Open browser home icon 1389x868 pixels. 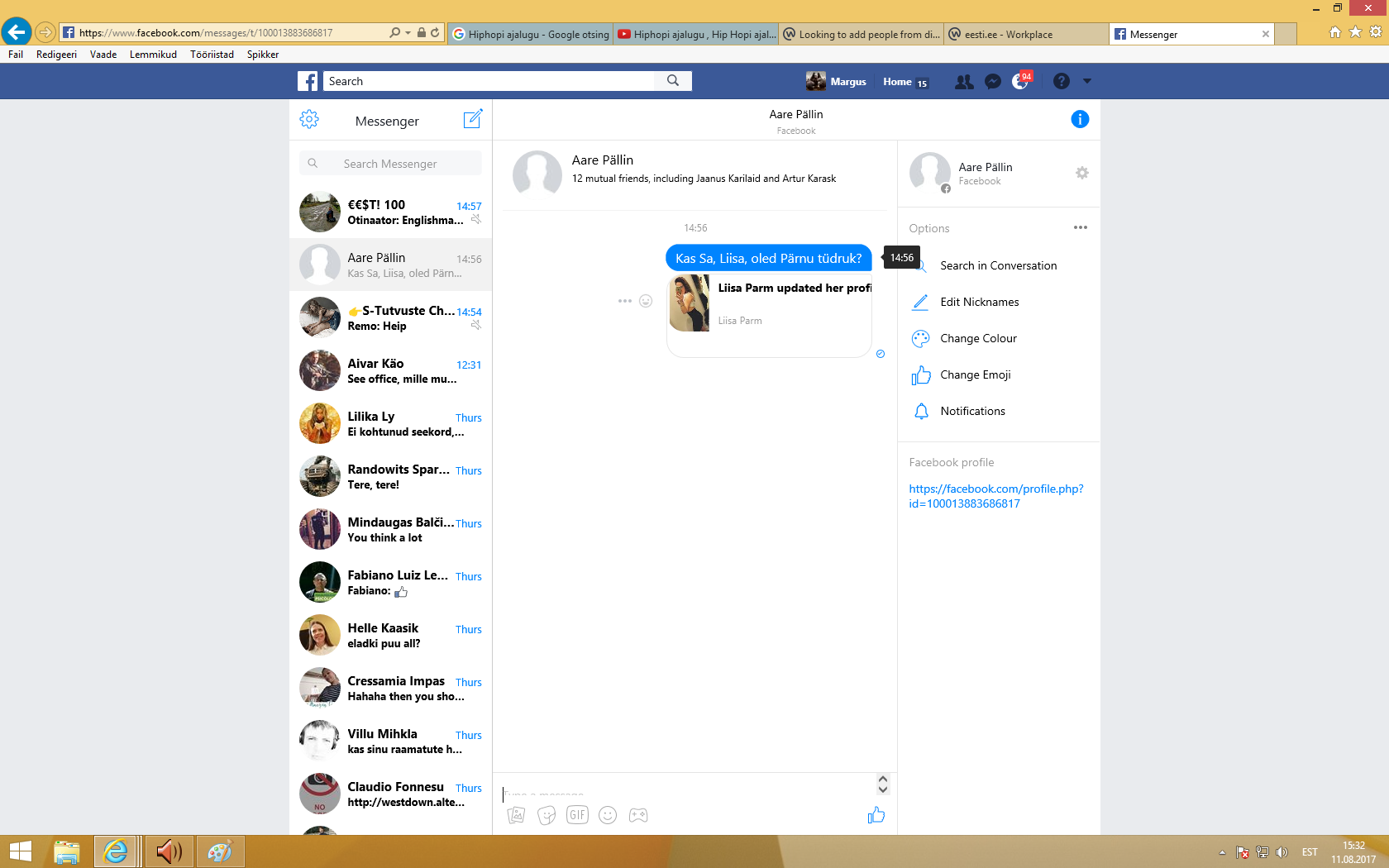tap(1335, 32)
